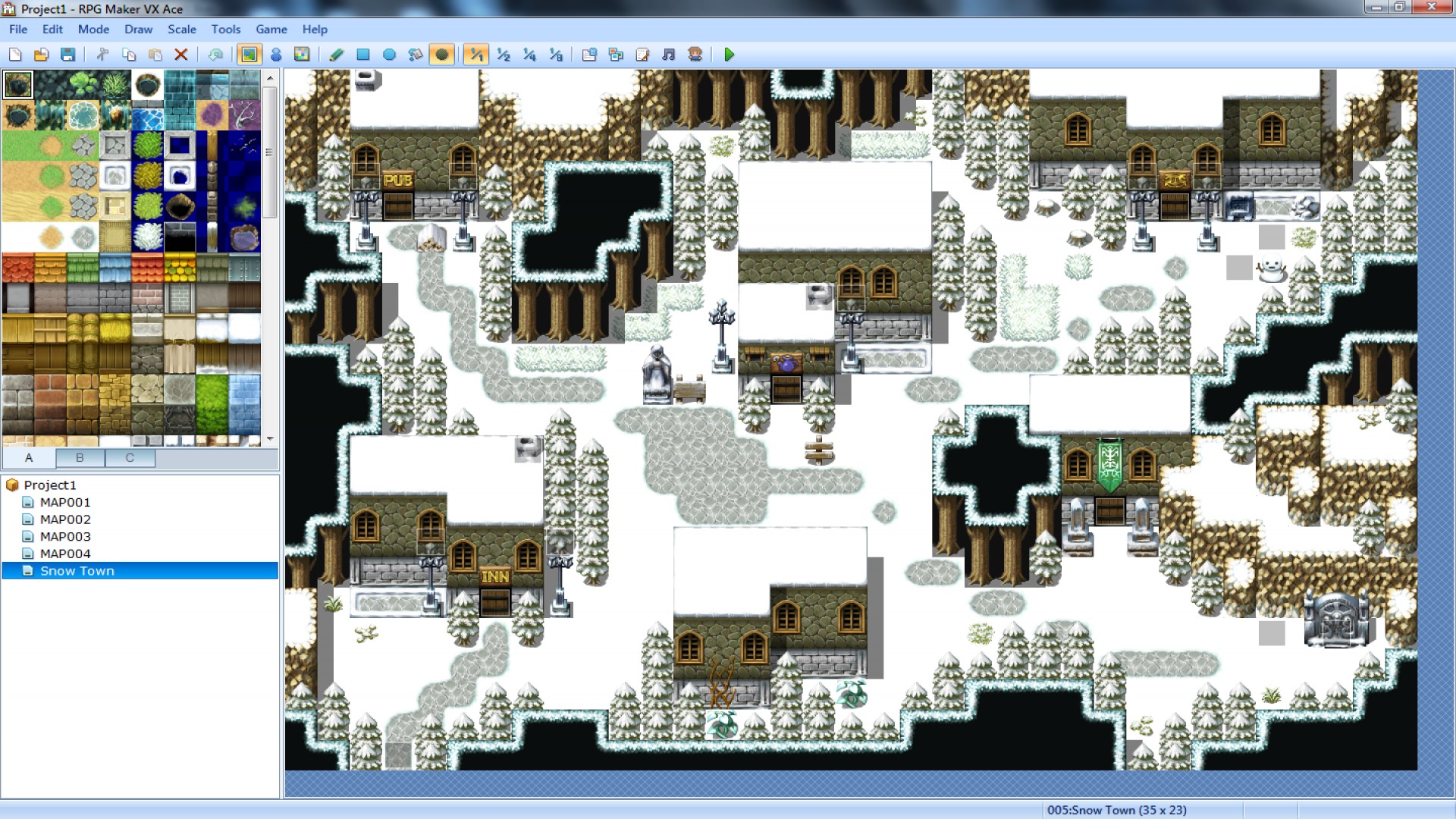Select the Rectangle drawing tool
Viewport: 1456px width, 819px height.
[363, 55]
